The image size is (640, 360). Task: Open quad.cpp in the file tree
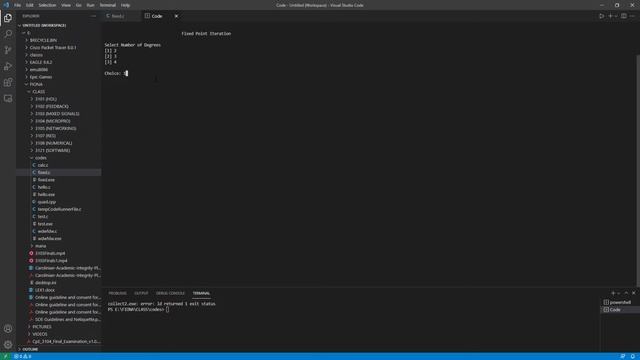(47, 202)
